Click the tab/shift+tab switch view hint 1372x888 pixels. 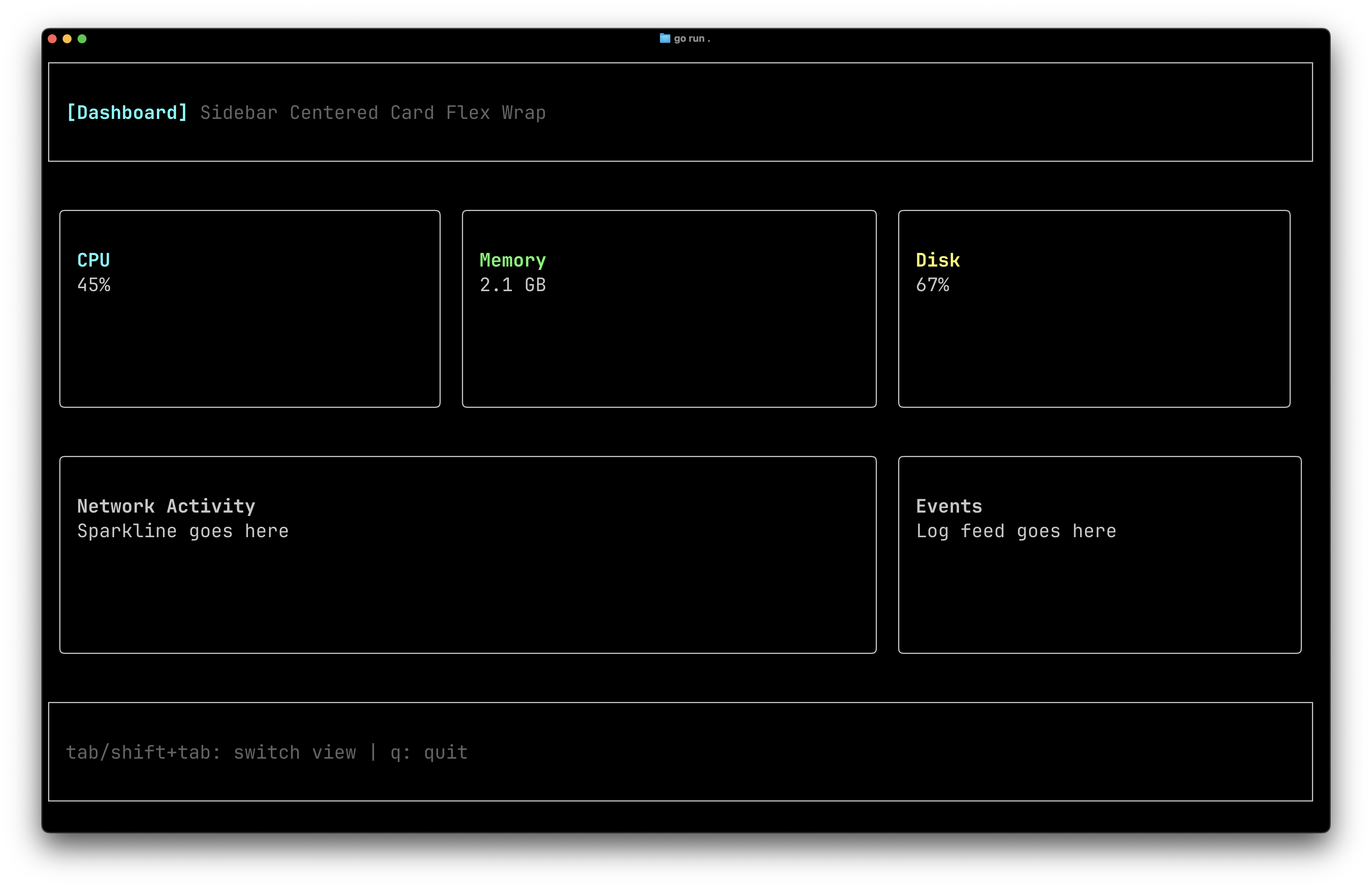(211, 752)
